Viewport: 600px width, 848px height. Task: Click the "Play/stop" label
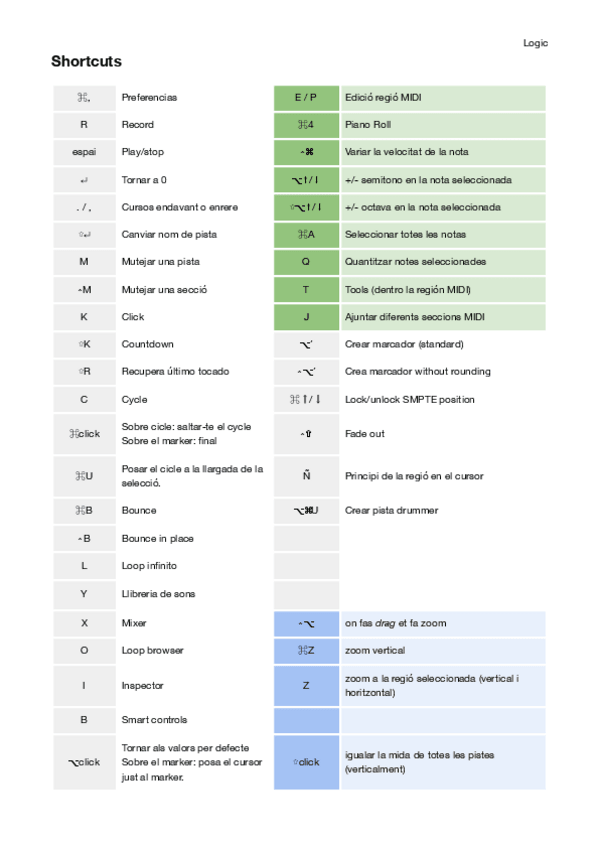(143, 152)
